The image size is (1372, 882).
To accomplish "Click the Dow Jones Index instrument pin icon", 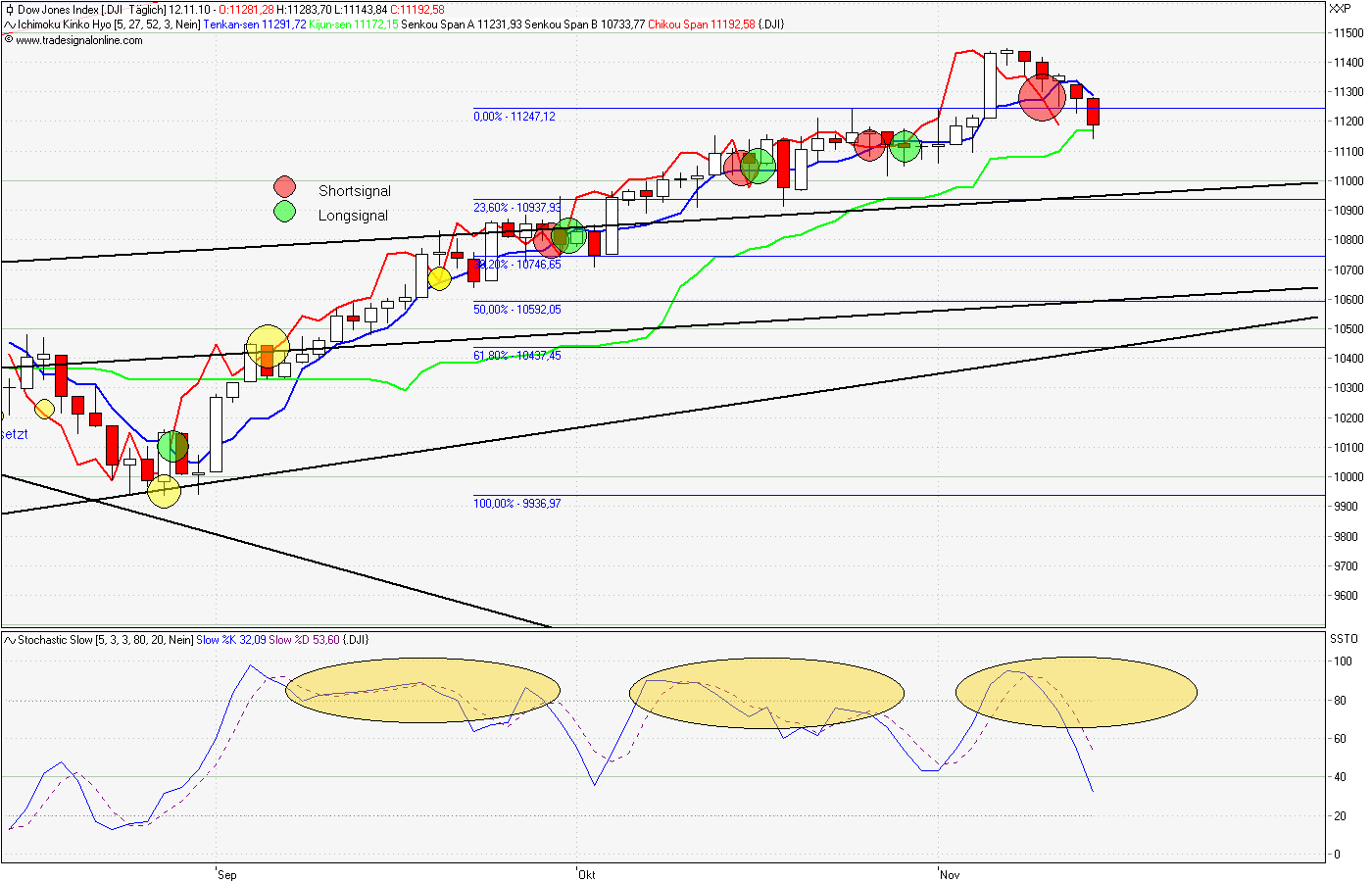I will coord(8,12).
